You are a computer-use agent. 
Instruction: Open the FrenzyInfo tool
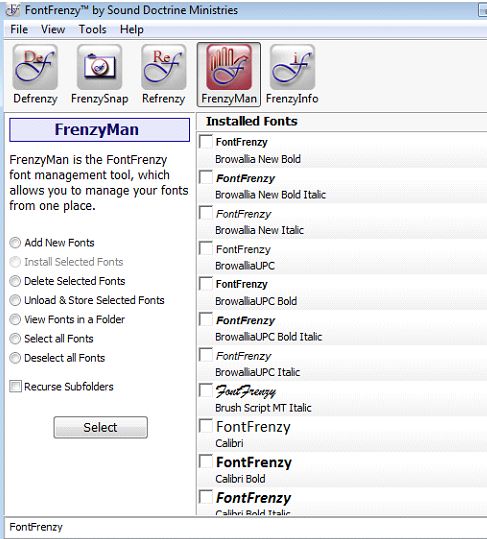click(x=292, y=74)
